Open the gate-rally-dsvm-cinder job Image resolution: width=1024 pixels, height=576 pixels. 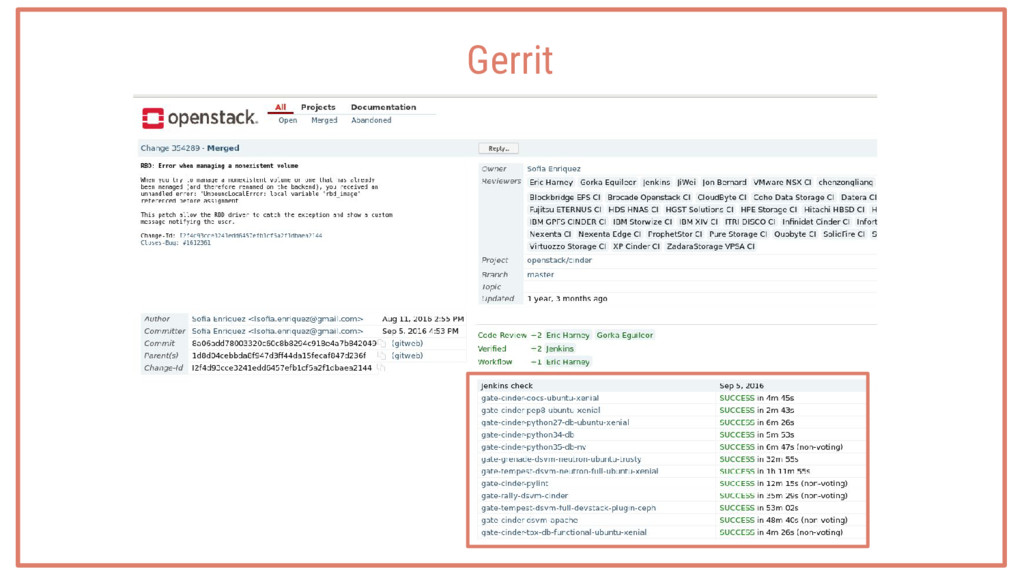click(524, 496)
